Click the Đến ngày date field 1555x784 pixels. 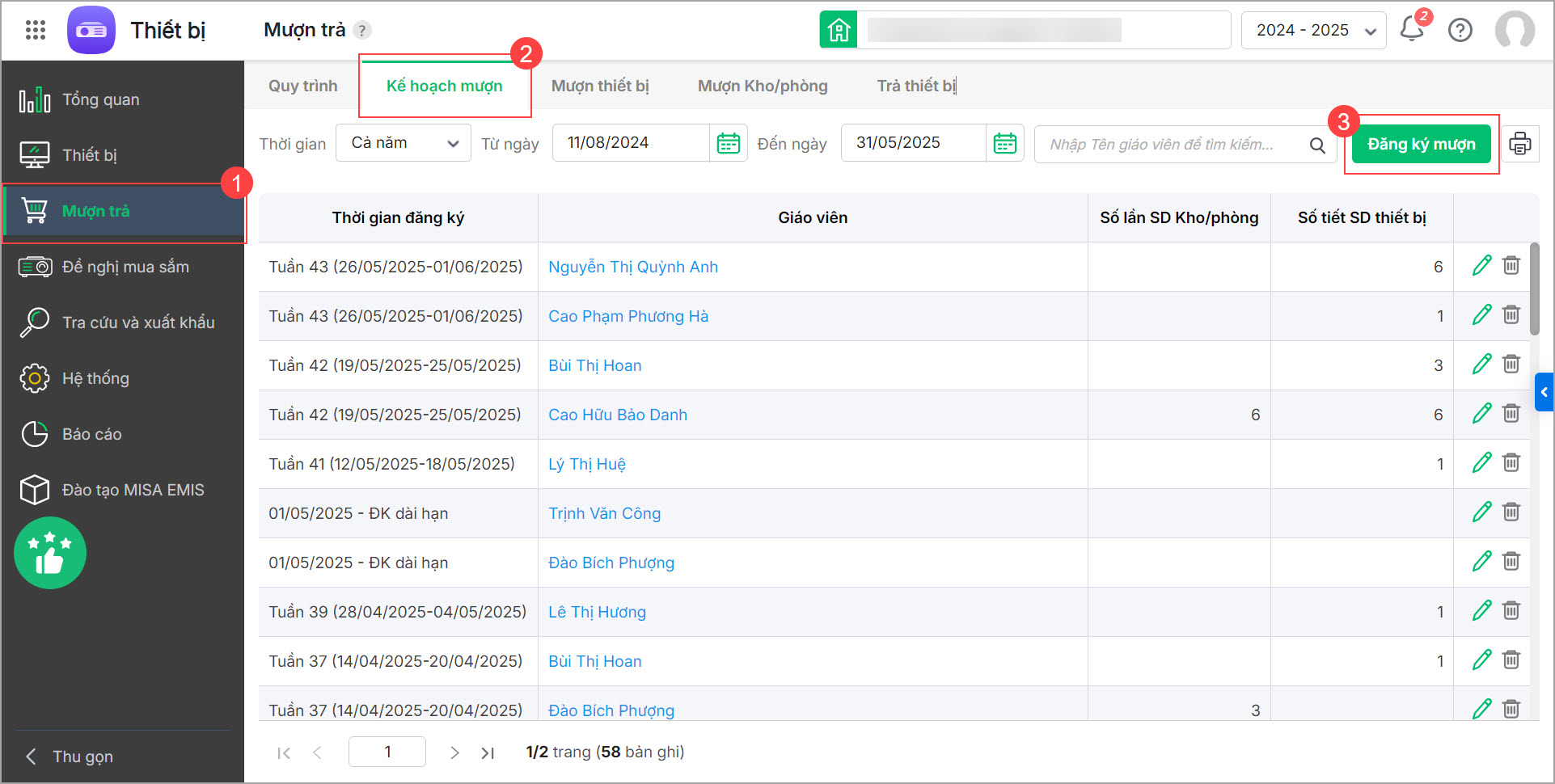[914, 143]
